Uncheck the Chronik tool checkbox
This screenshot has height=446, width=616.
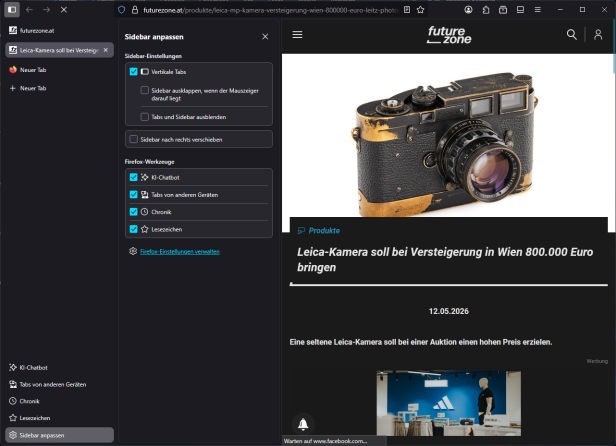pos(134,212)
